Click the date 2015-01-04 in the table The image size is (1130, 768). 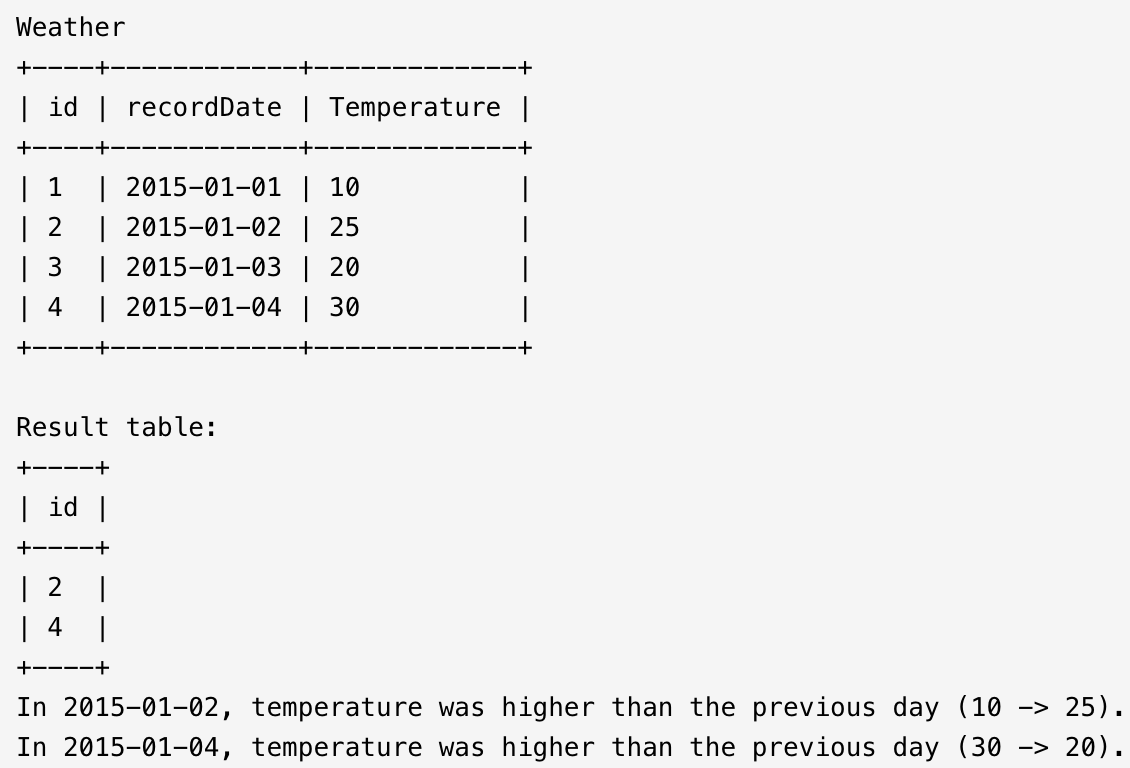(204, 308)
